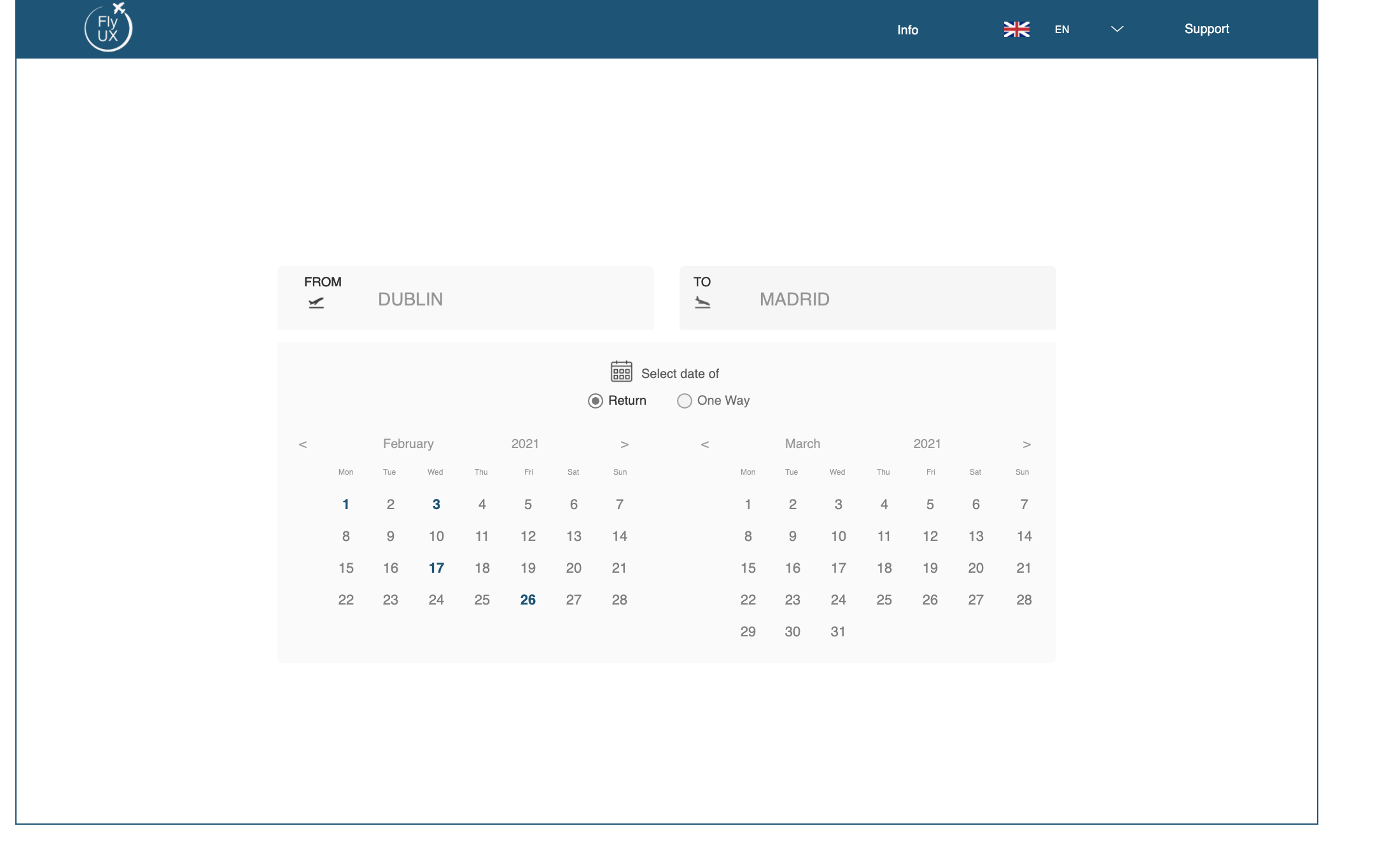Click the 2021 year beside February

tap(526, 444)
